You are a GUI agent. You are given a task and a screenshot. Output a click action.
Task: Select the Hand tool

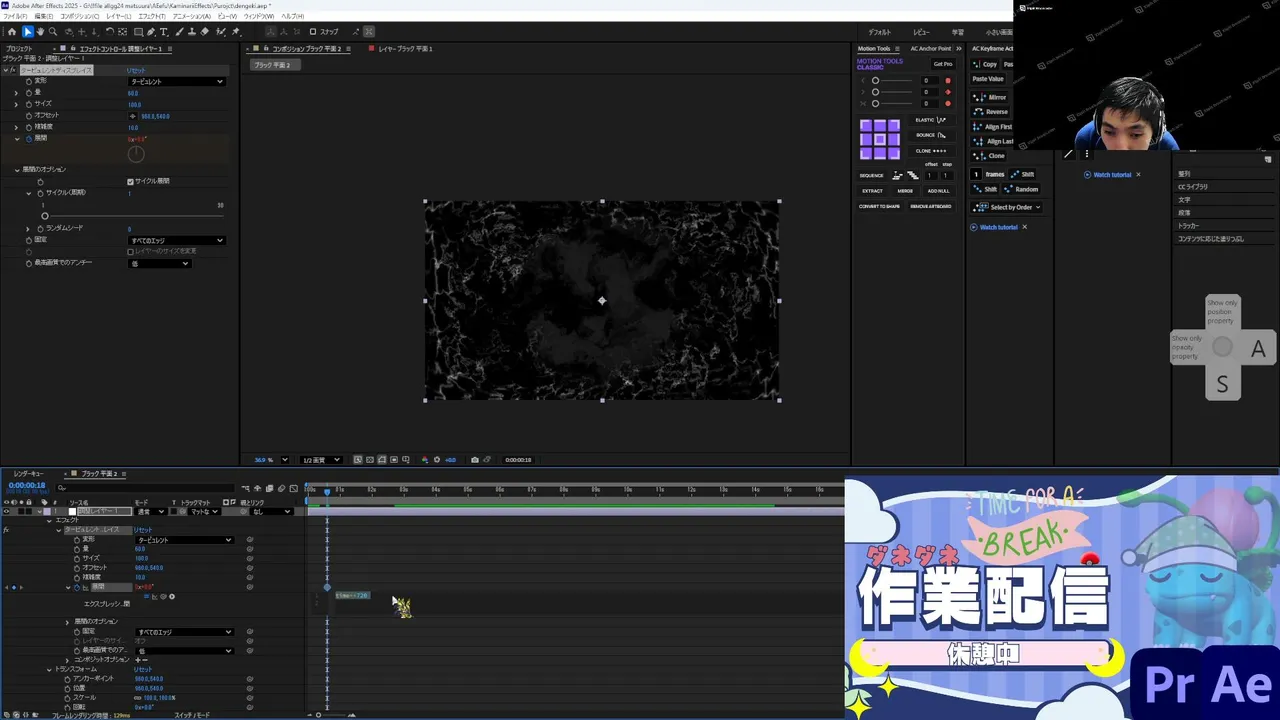click(40, 32)
